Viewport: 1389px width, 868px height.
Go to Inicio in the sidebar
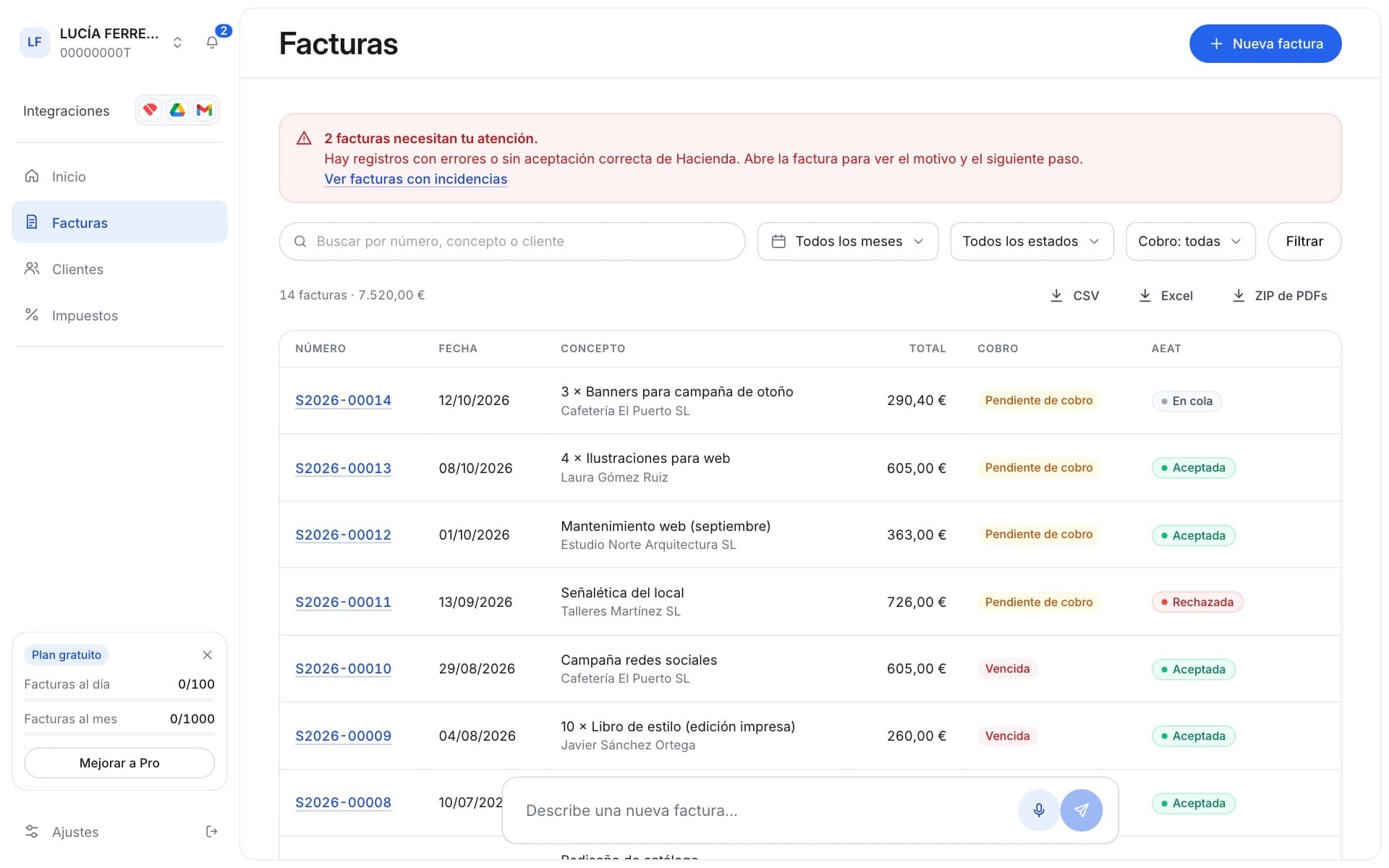pos(119,176)
